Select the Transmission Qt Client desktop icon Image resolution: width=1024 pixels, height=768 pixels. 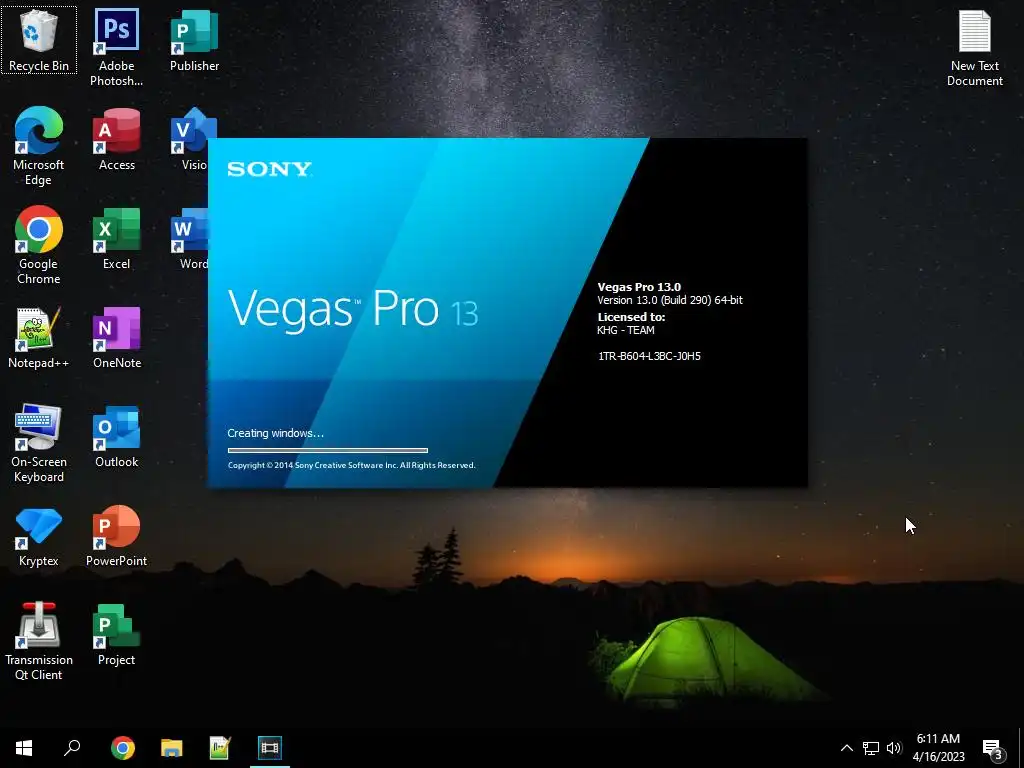39,641
